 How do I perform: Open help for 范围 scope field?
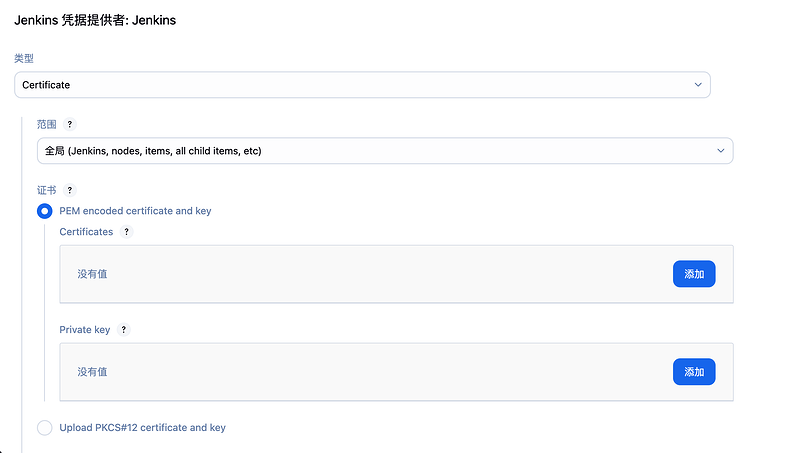coord(70,124)
